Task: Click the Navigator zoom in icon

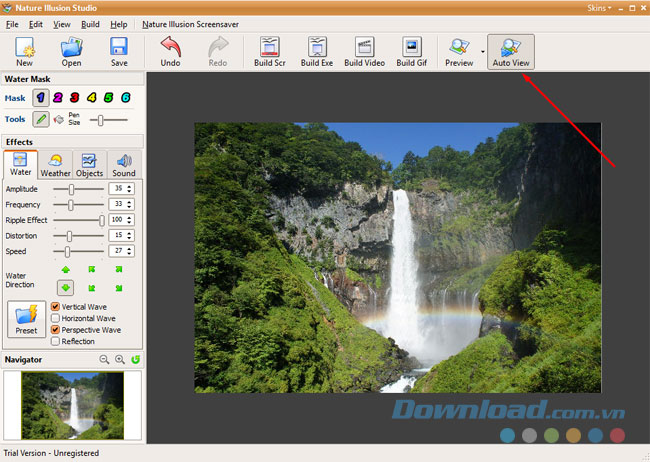Action: (120, 359)
